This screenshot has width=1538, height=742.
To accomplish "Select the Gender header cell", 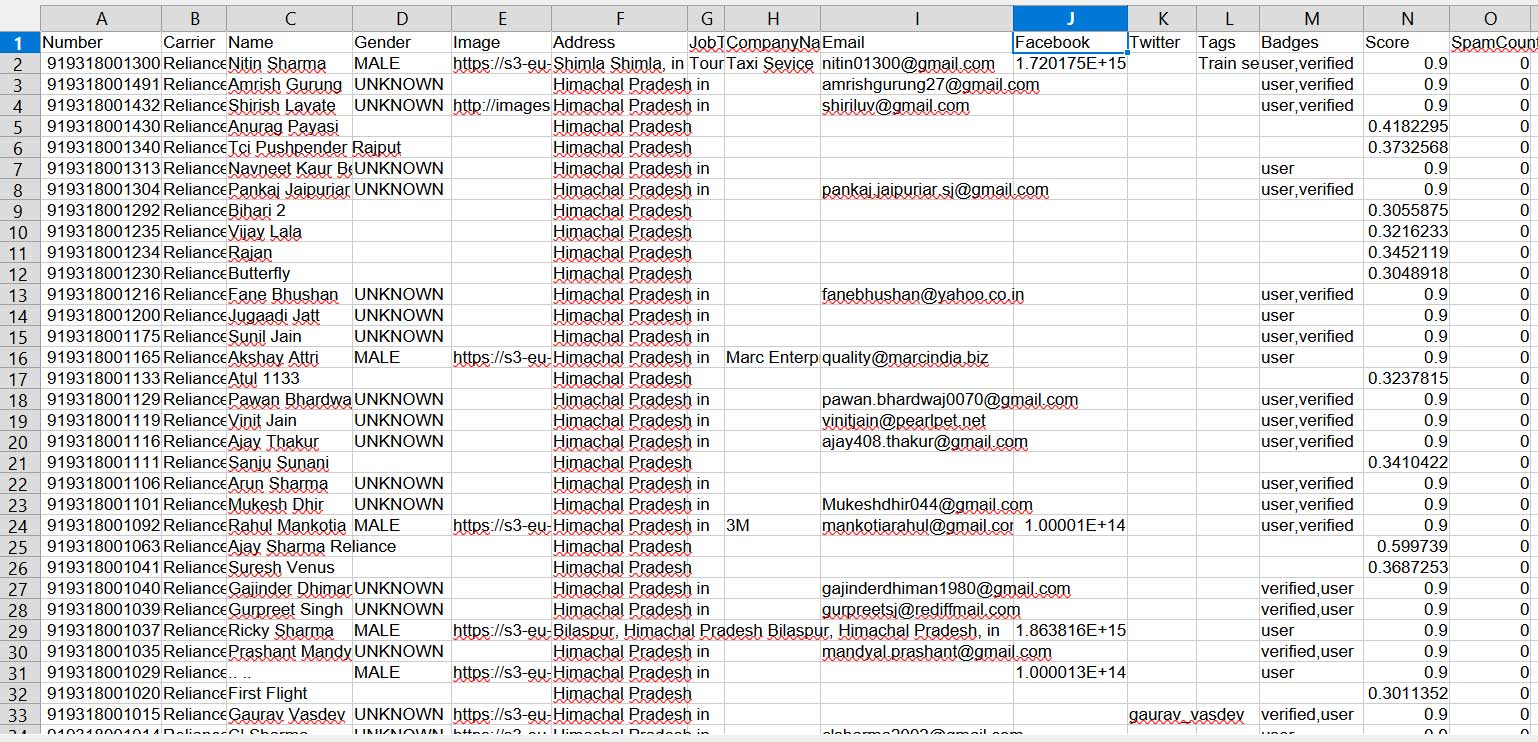I will point(401,42).
